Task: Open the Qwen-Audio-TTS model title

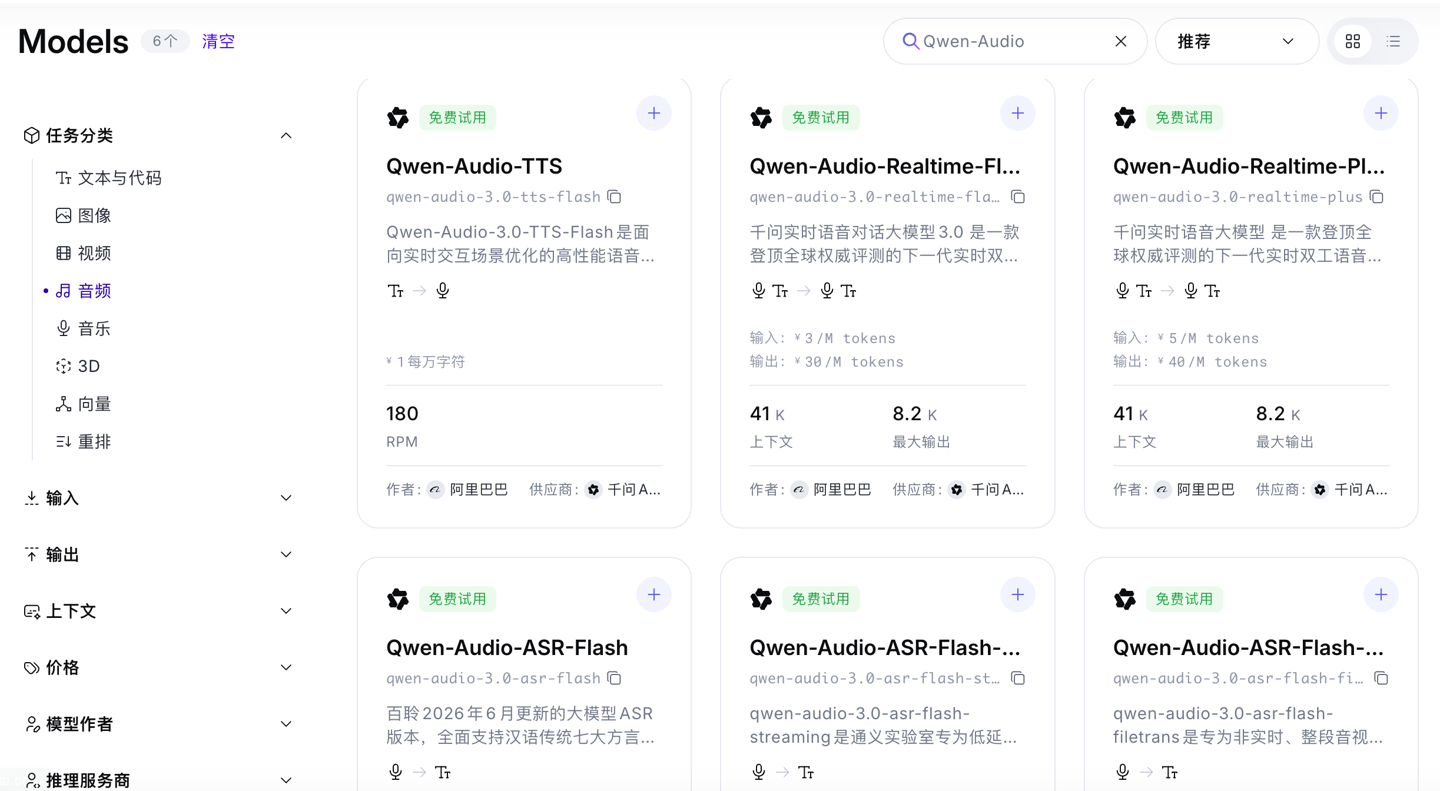Action: click(474, 166)
